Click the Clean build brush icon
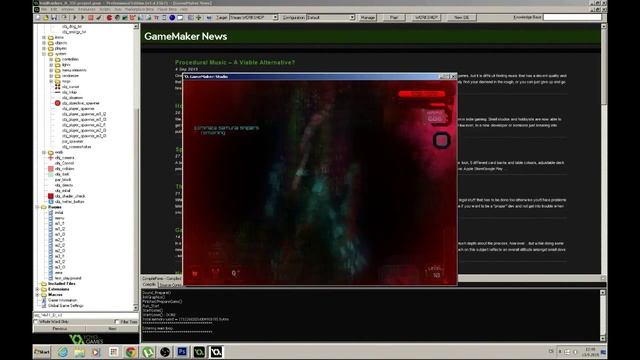This screenshot has width=640, height=360. 99,18
